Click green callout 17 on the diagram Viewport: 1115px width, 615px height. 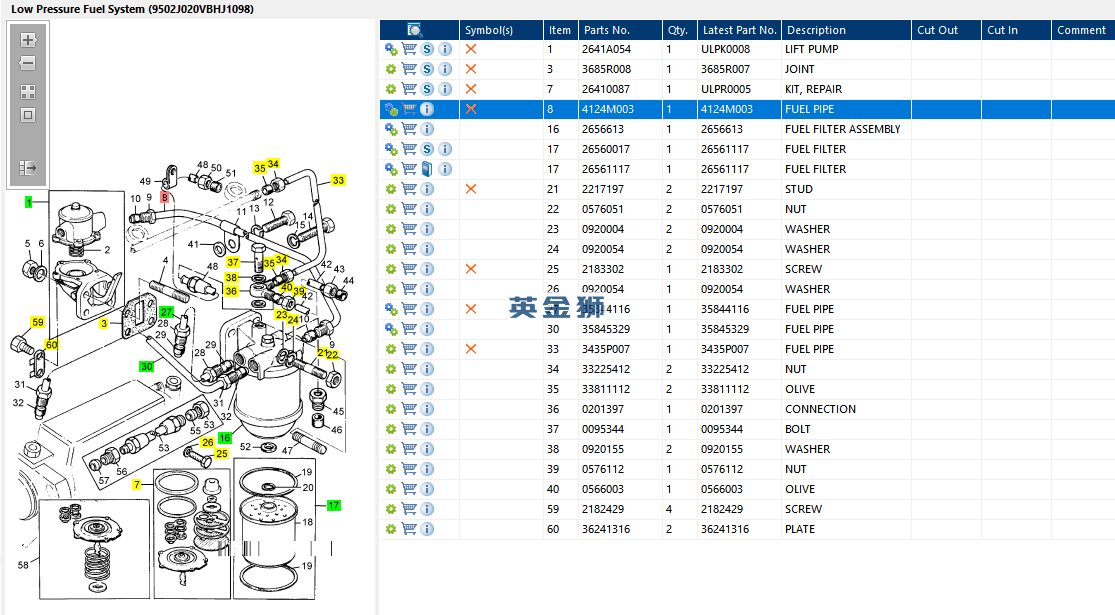334,505
